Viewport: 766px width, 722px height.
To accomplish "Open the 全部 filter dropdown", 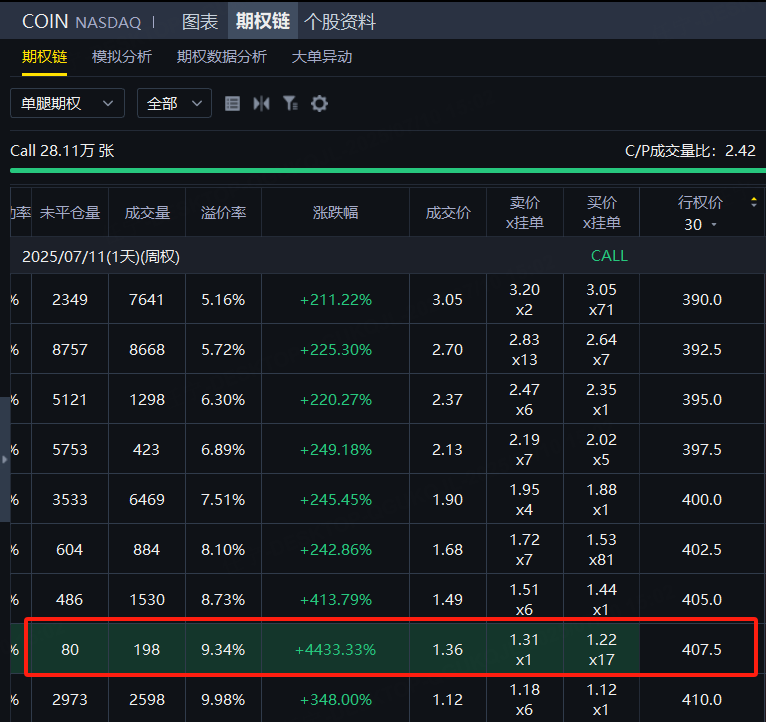I will coord(174,103).
